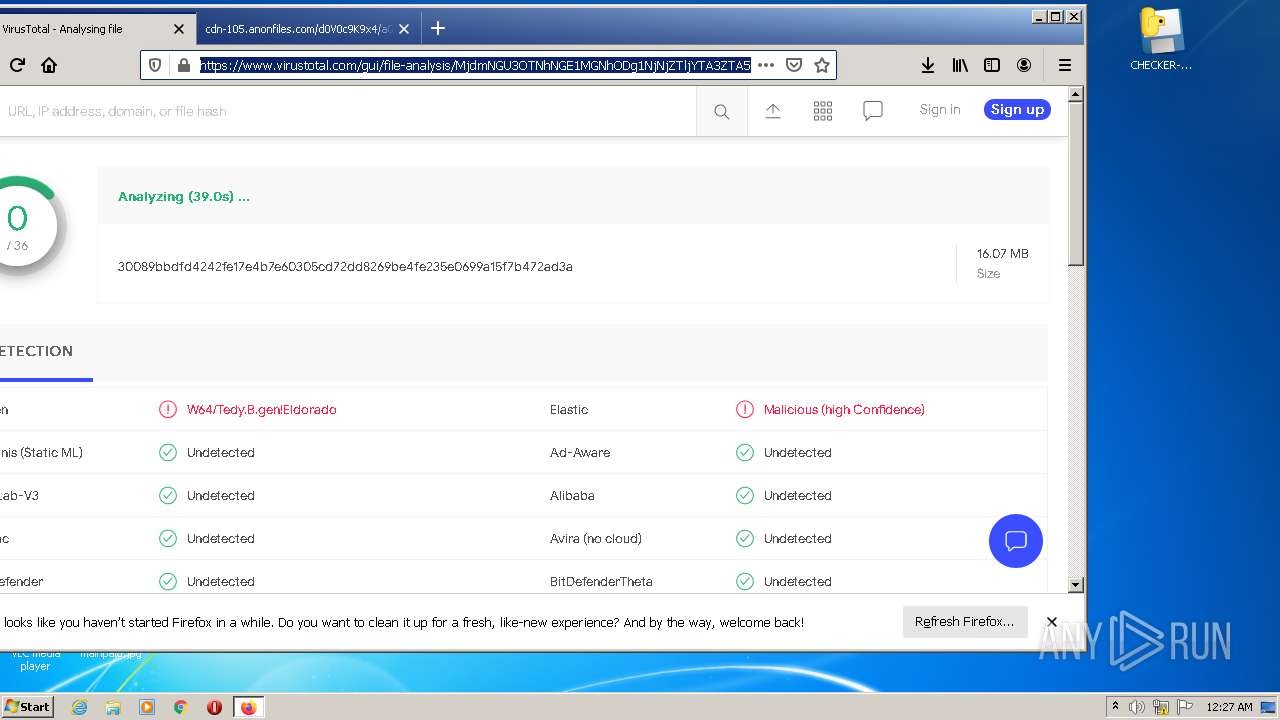Save page to Pocket icon

tap(794, 65)
